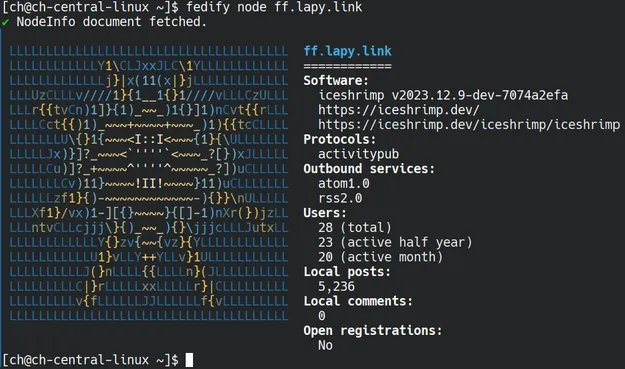Click the 28 (total) users line

click(x=355, y=228)
